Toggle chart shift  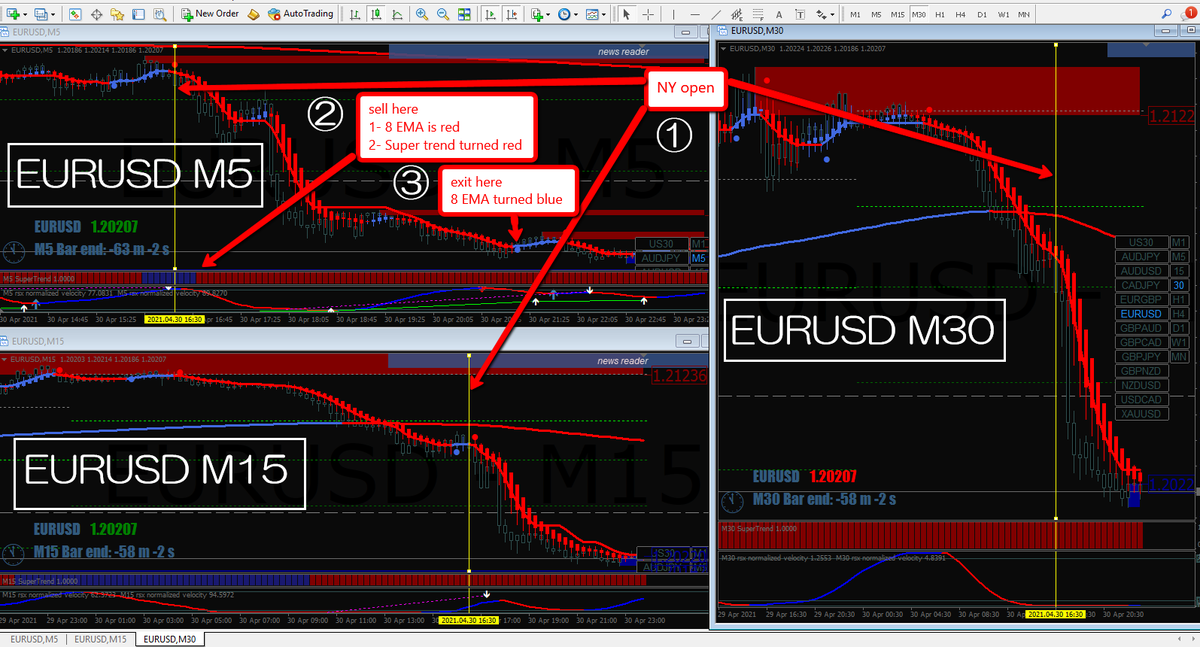(x=512, y=14)
